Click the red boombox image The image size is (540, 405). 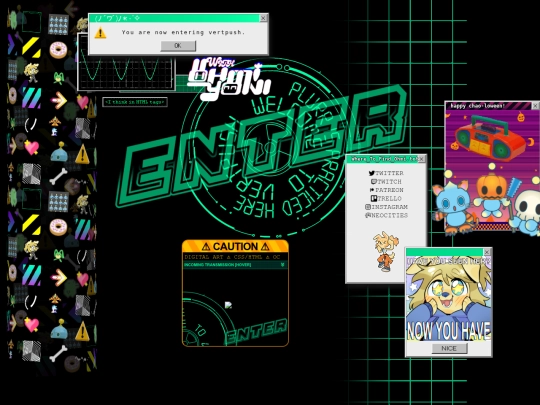[x=490, y=138]
